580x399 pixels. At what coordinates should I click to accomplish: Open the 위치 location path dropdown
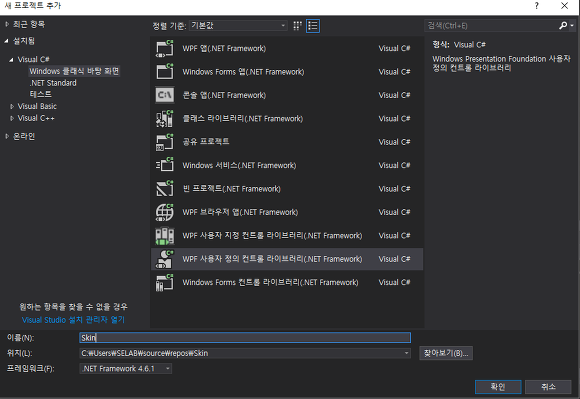[407, 353]
